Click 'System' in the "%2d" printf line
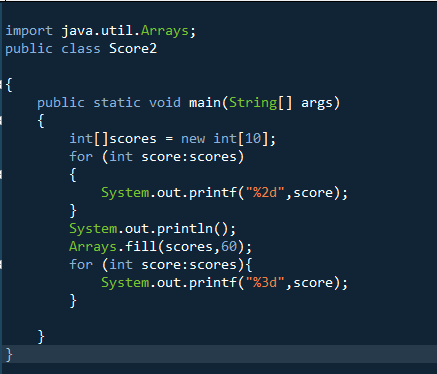437x374 pixels. click(125, 193)
